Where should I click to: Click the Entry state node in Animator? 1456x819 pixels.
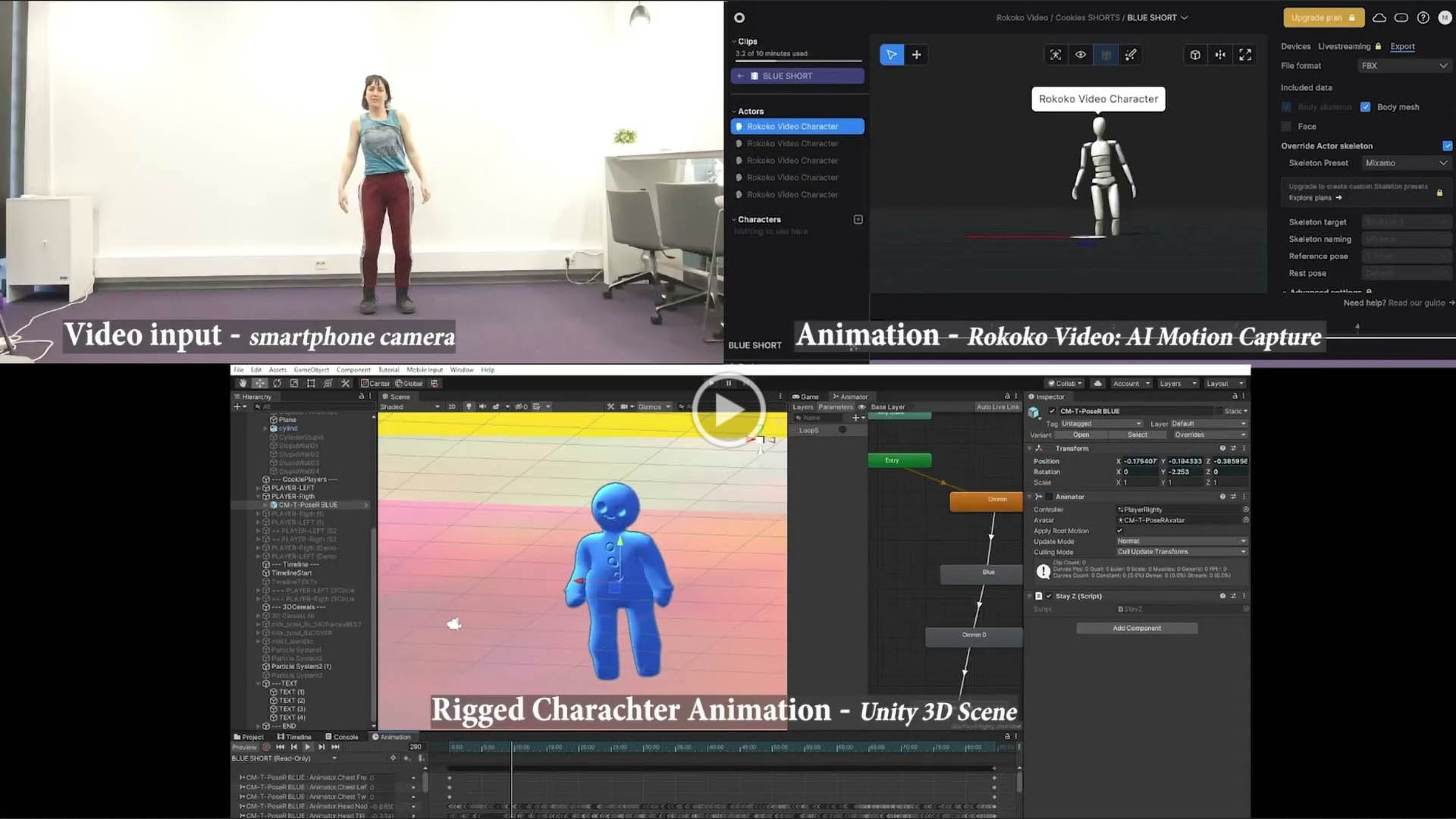[x=899, y=460]
